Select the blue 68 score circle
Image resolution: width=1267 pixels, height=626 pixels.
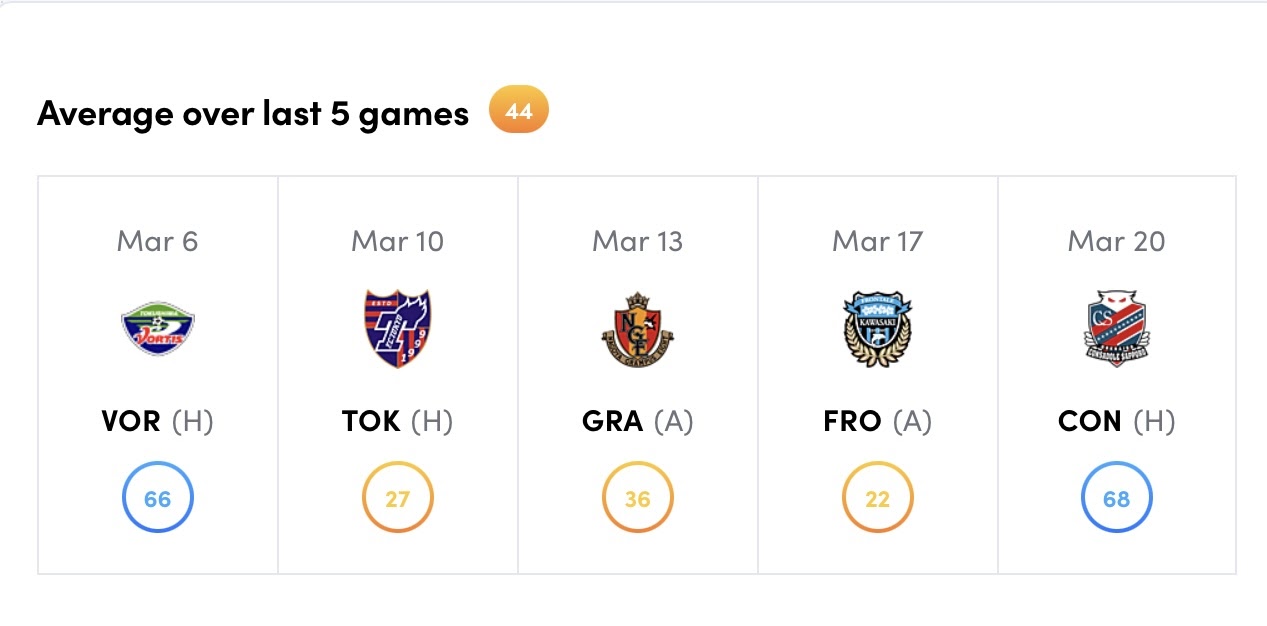[x=1117, y=497]
